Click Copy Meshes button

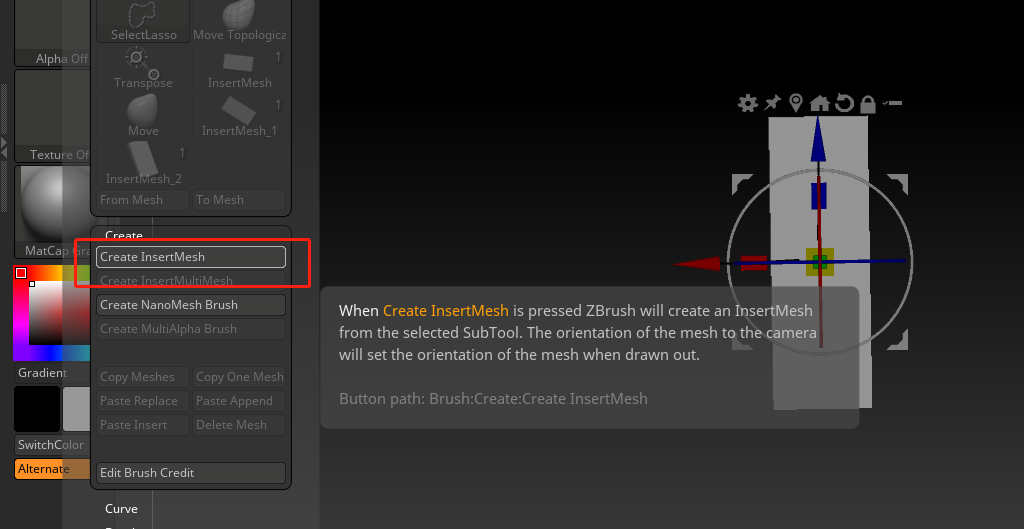click(x=143, y=377)
